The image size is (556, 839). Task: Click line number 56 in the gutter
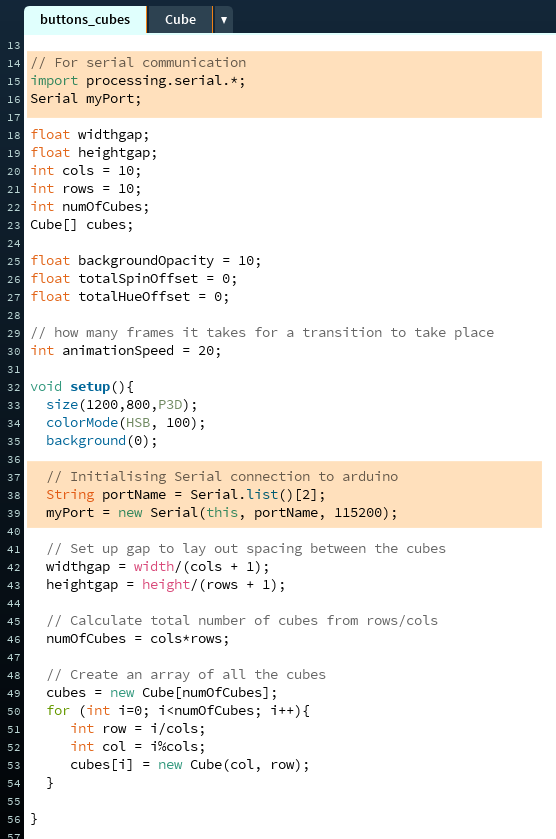[13, 820]
